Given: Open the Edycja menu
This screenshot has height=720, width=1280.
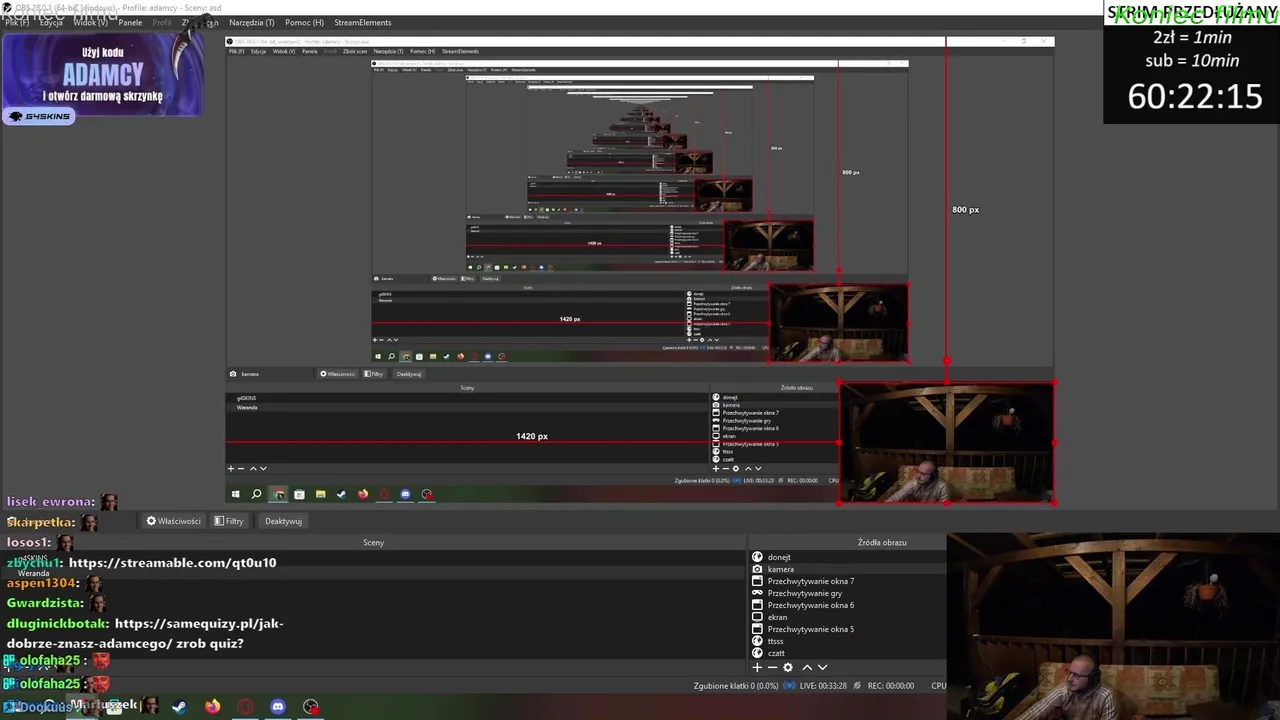Looking at the screenshot, I should pyautogui.click(x=51, y=22).
